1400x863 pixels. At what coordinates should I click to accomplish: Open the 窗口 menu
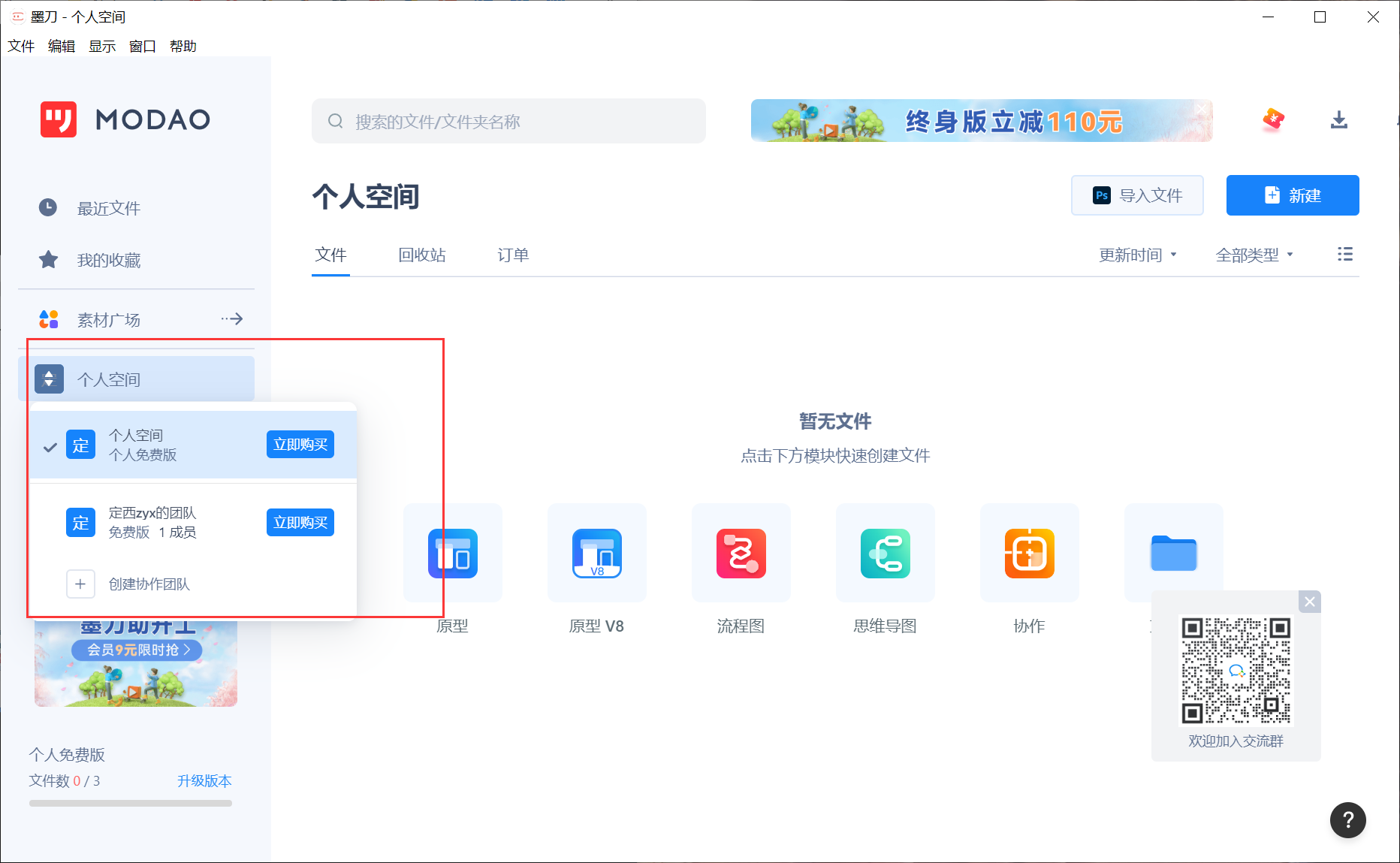(143, 47)
